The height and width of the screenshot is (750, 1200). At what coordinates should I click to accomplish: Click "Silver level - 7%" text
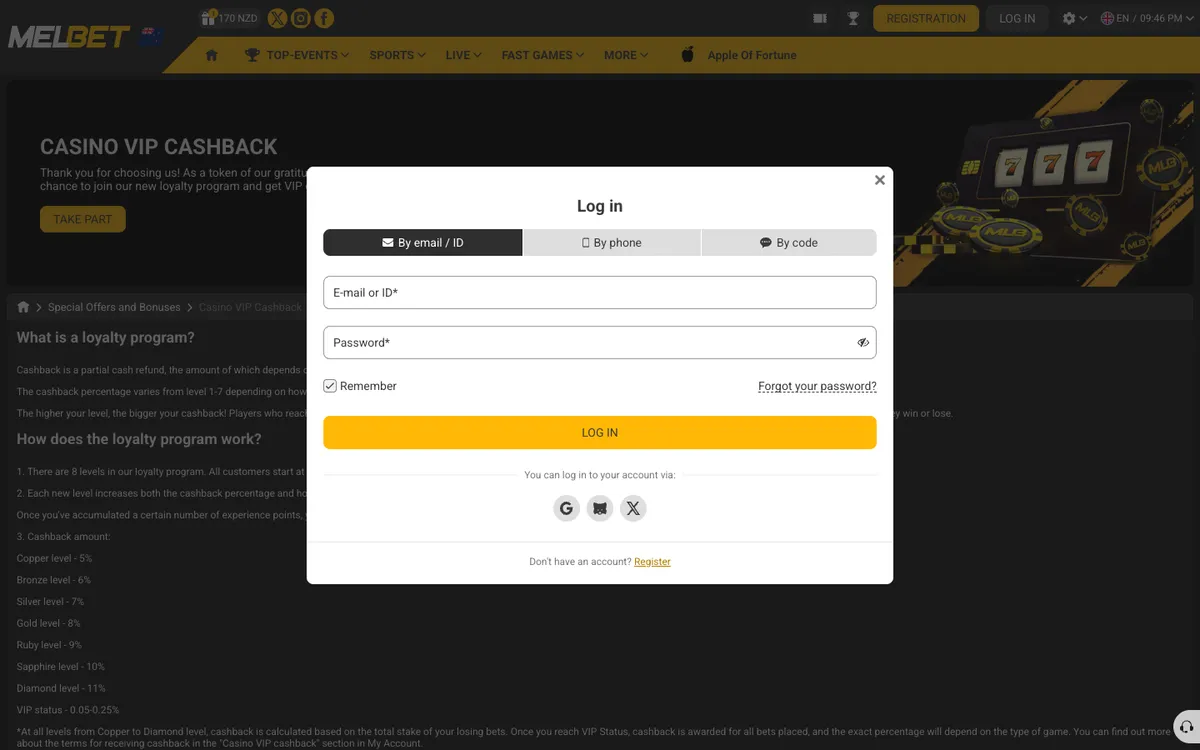pos(50,602)
